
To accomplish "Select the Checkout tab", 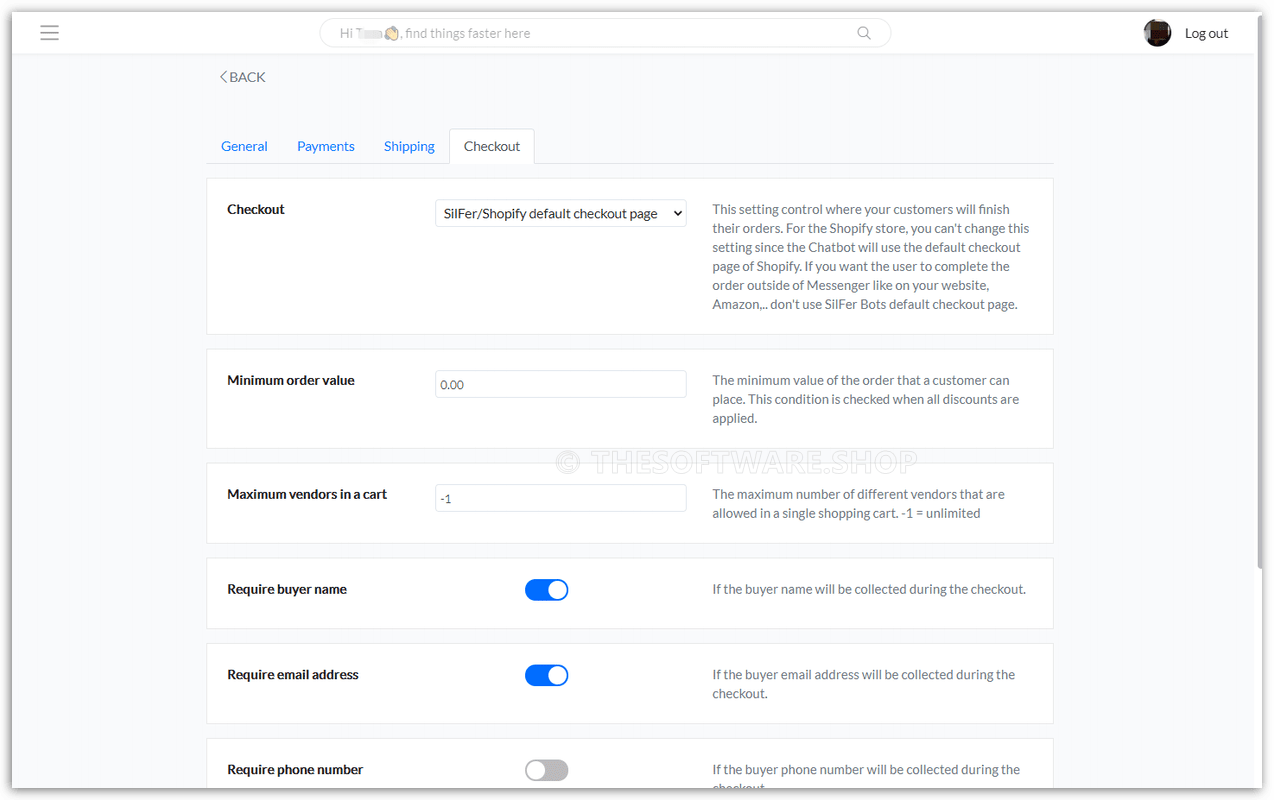I will [491, 146].
